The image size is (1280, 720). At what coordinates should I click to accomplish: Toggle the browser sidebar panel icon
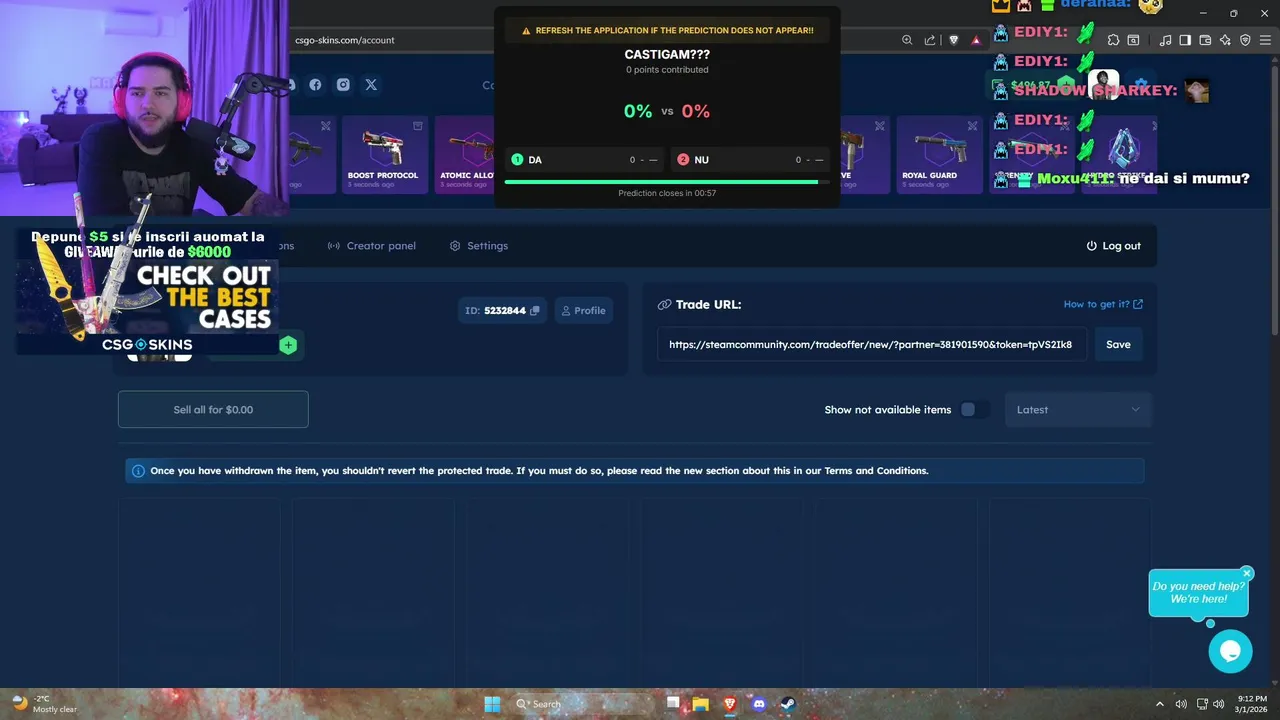(1185, 40)
